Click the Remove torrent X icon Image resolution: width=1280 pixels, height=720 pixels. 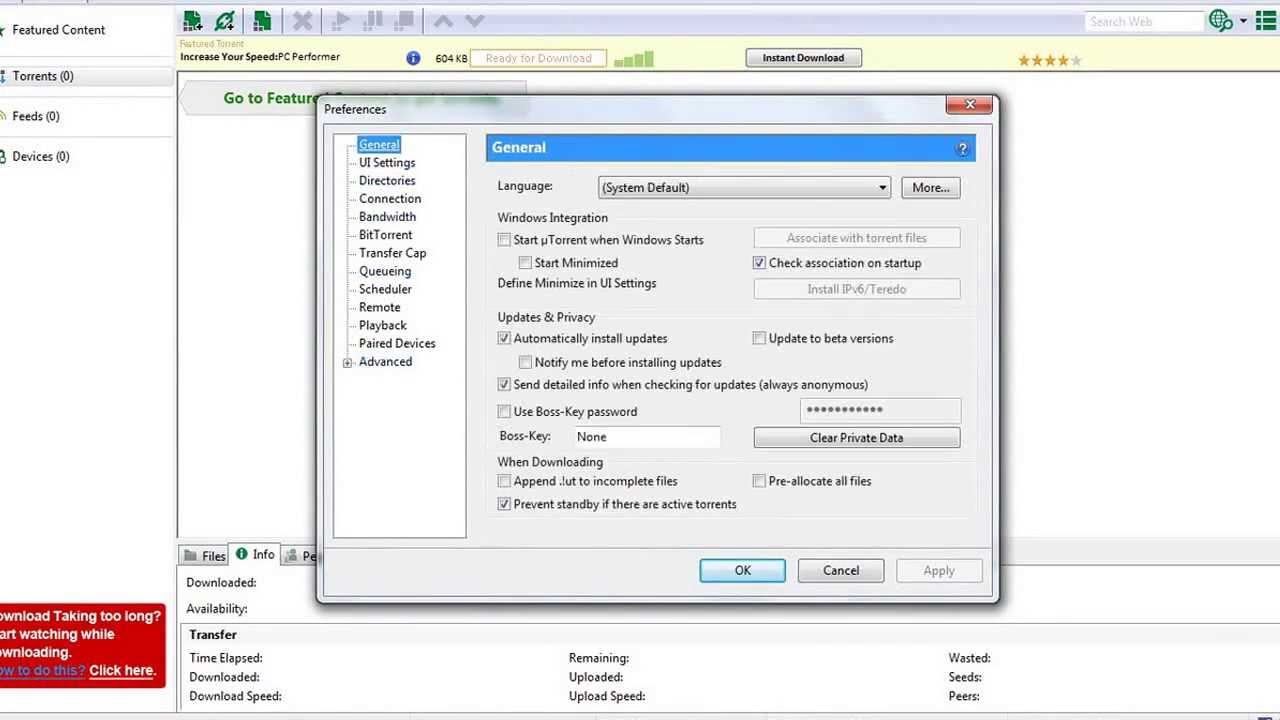click(302, 20)
